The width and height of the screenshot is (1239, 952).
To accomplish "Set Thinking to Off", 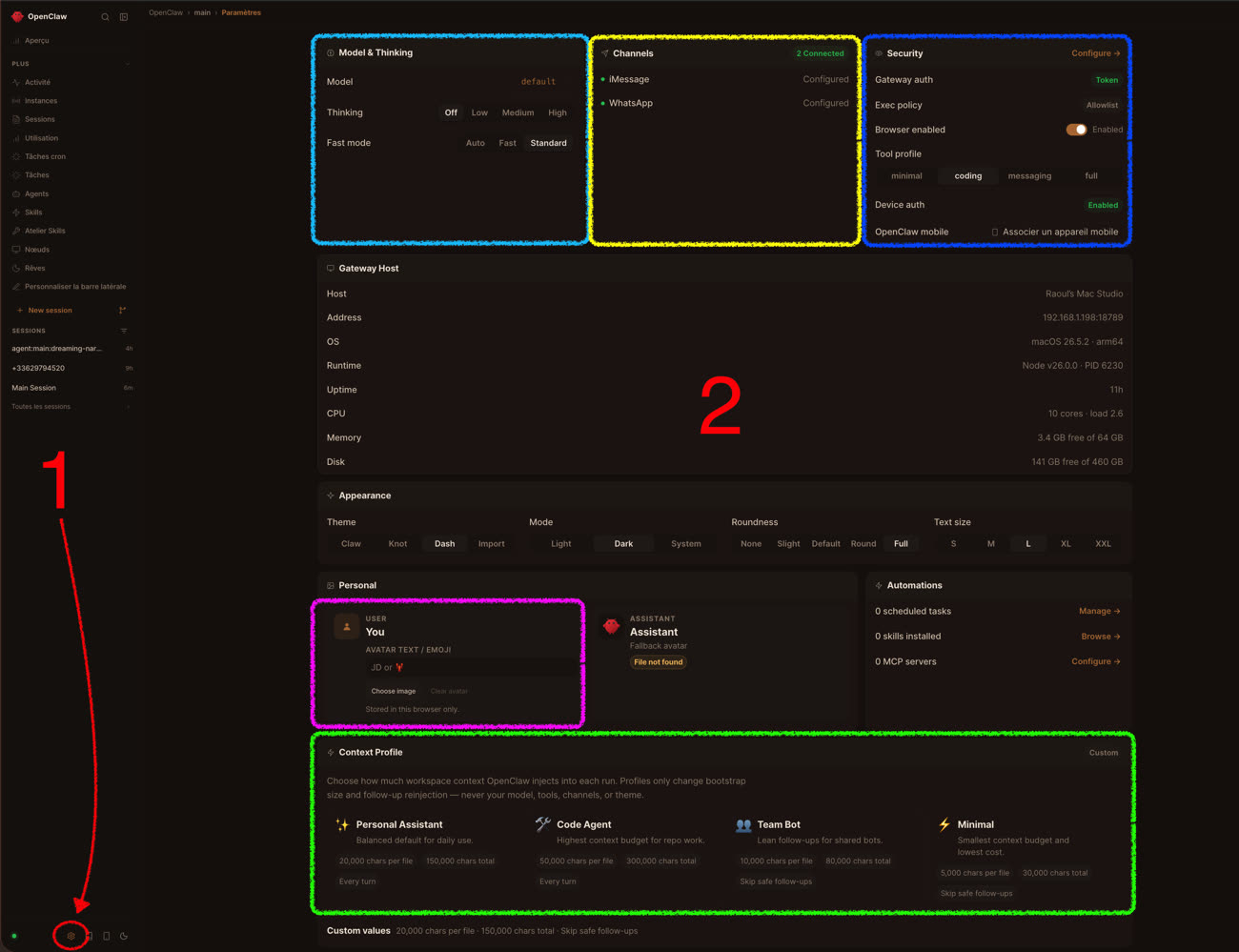I will [x=451, y=112].
